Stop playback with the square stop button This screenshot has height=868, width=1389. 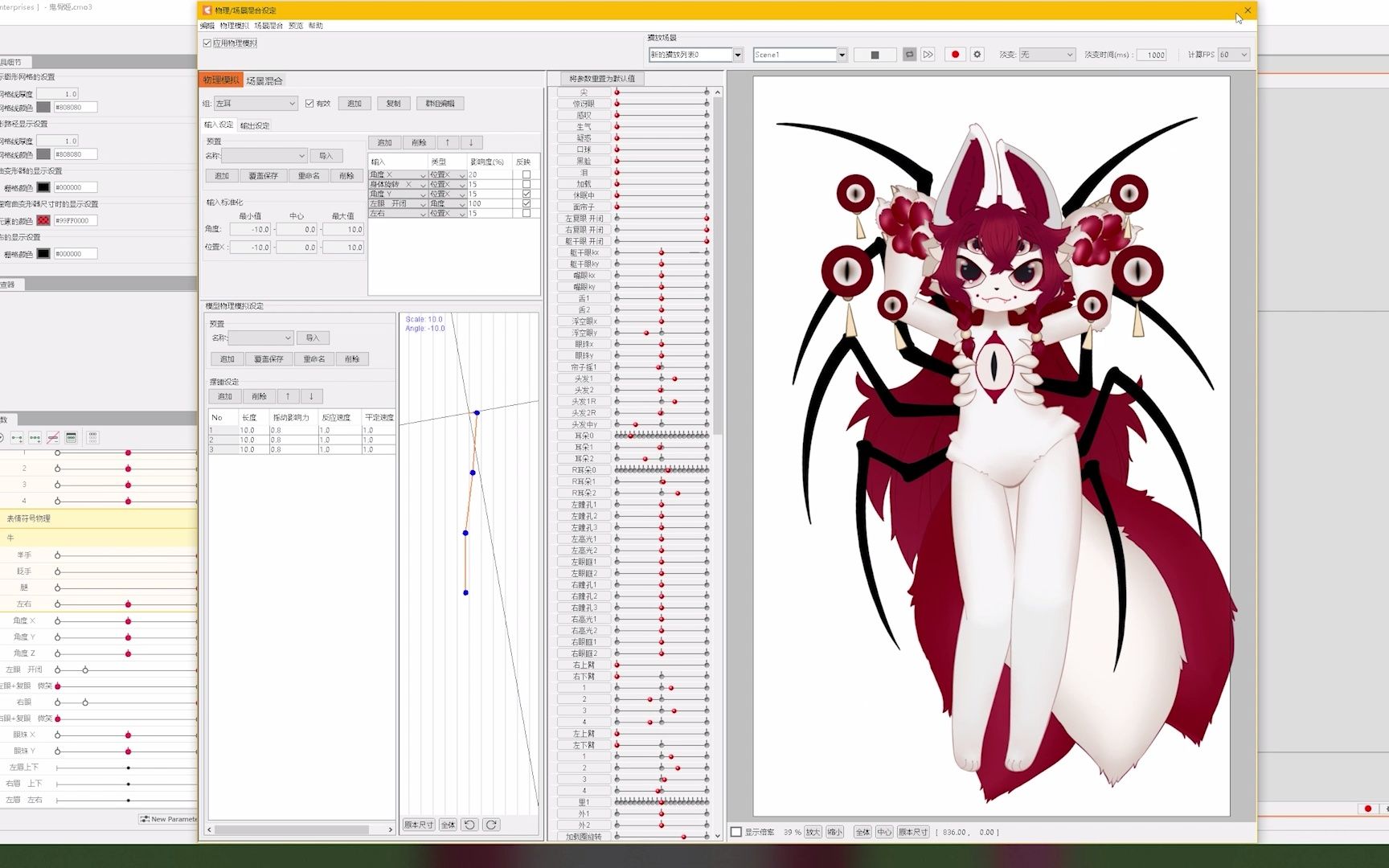pos(875,55)
